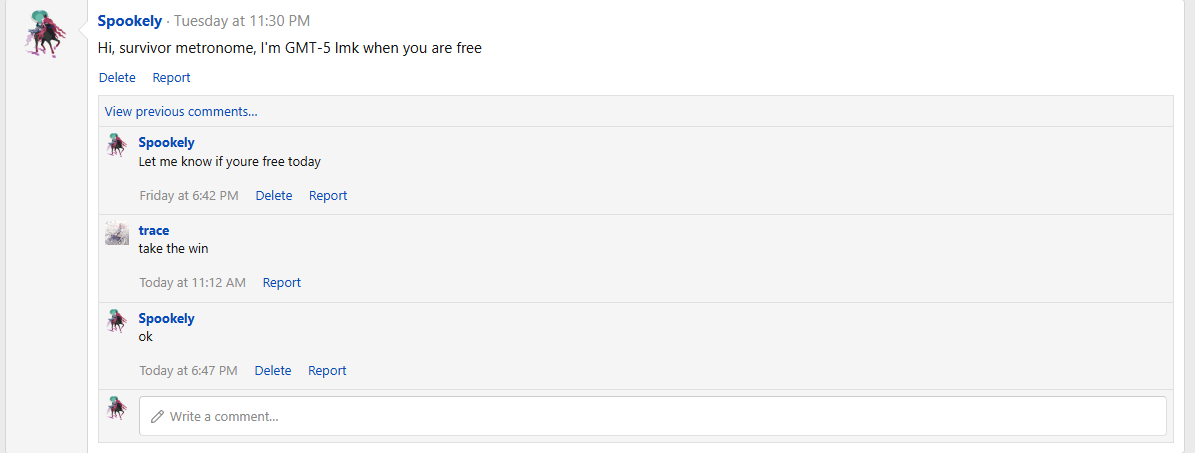Open Spookely's profile from the post header name
1195x453 pixels.
pyautogui.click(x=130, y=20)
